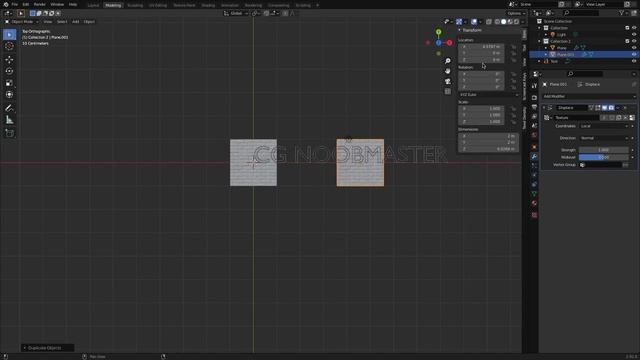Collapse the Displace modifier panel

(544, 108)
